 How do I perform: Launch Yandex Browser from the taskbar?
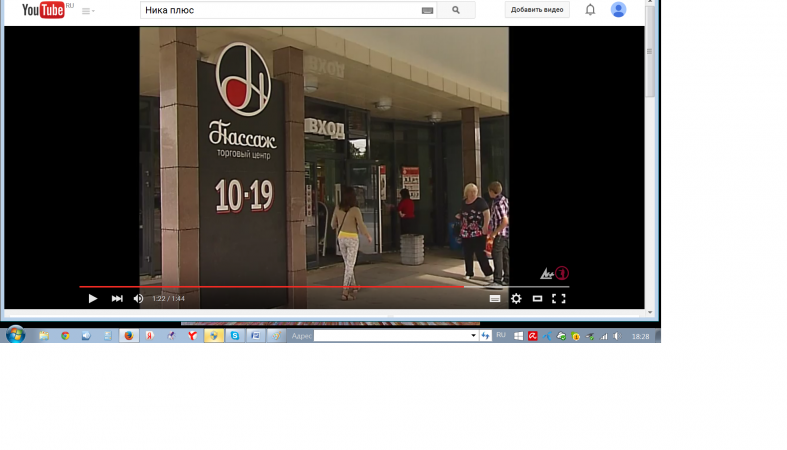click(192, 336)
